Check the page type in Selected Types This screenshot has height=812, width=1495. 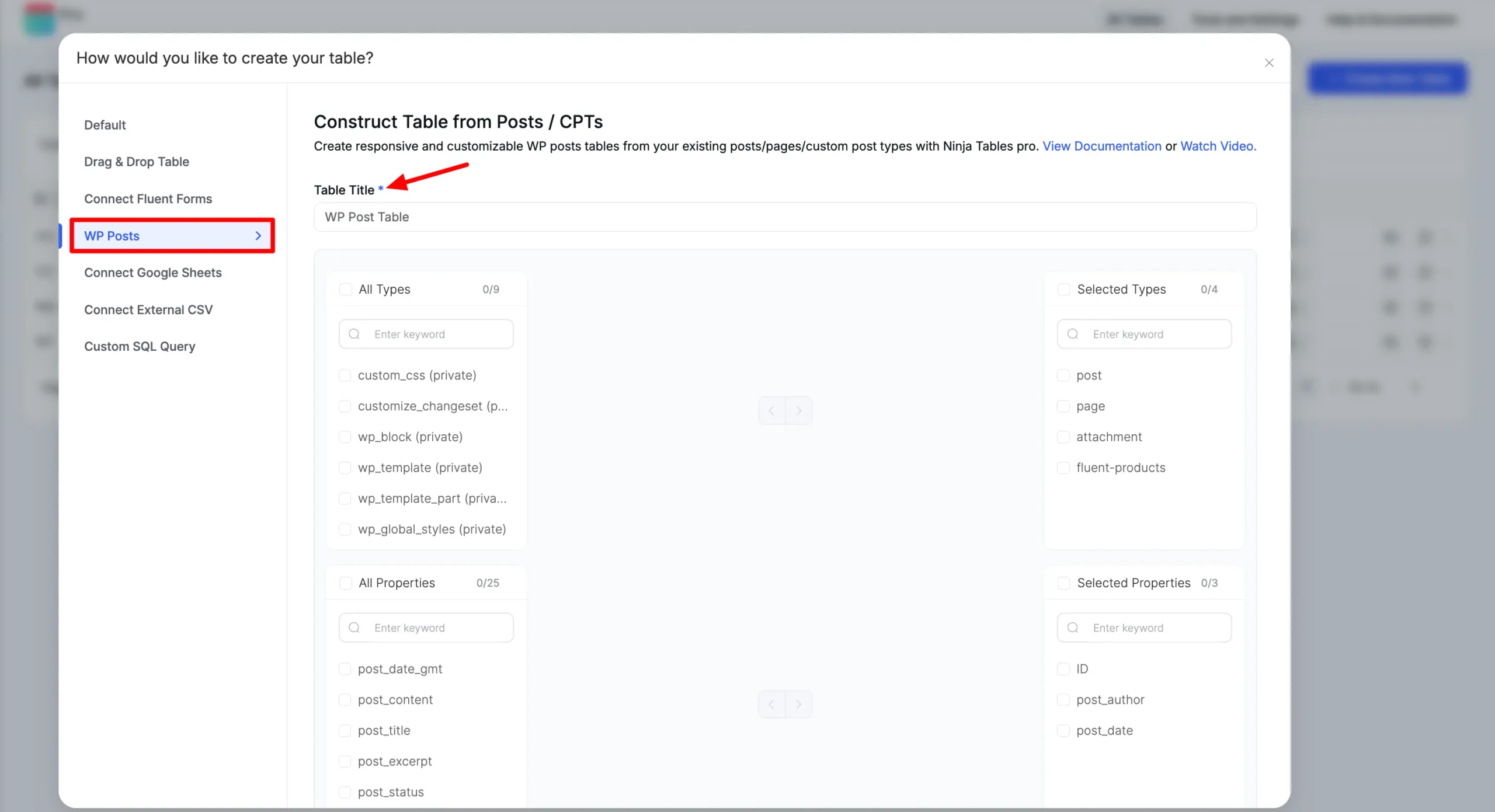1063,406
